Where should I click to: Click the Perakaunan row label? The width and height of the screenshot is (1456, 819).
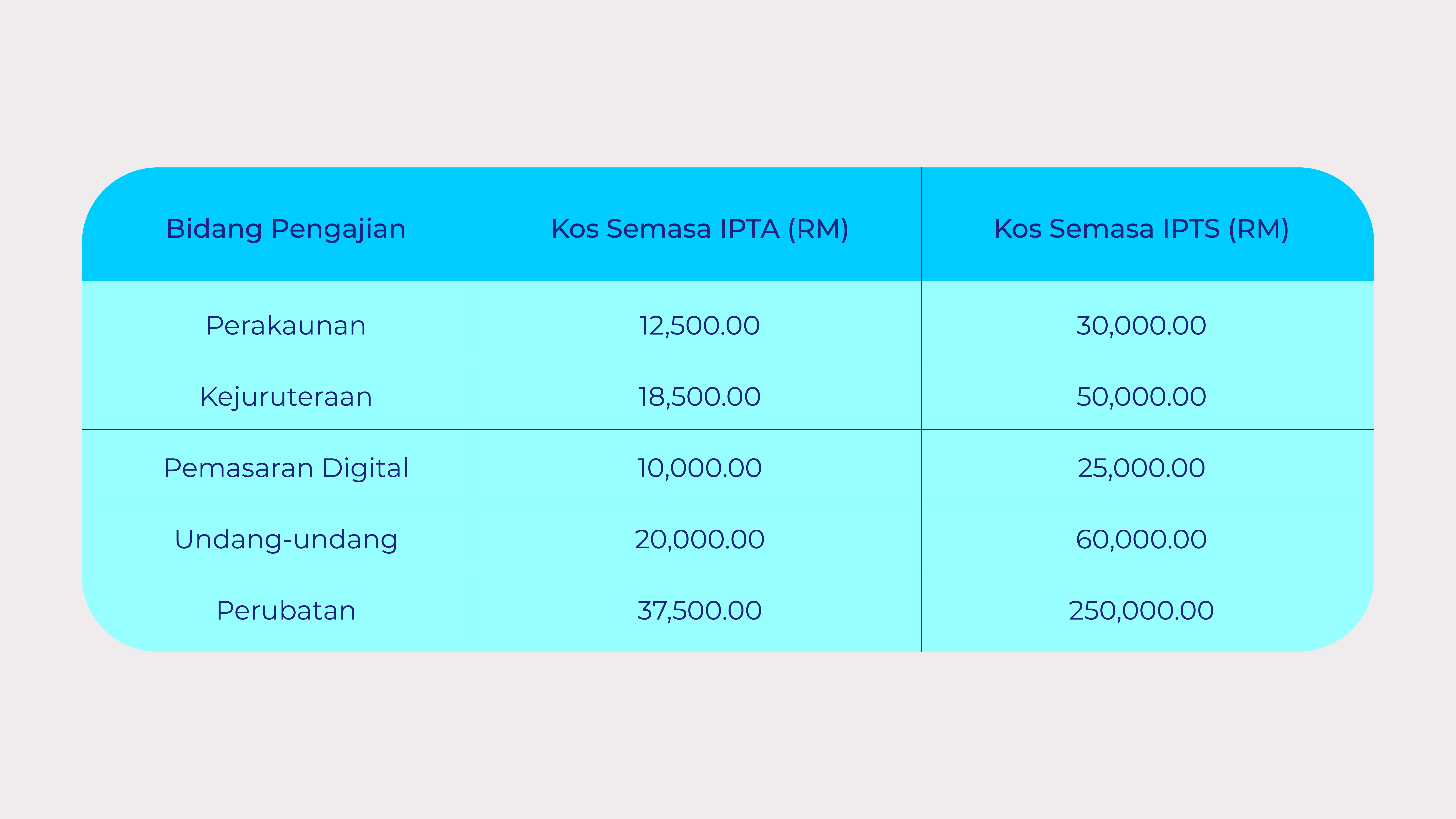[x=286, y=326]
